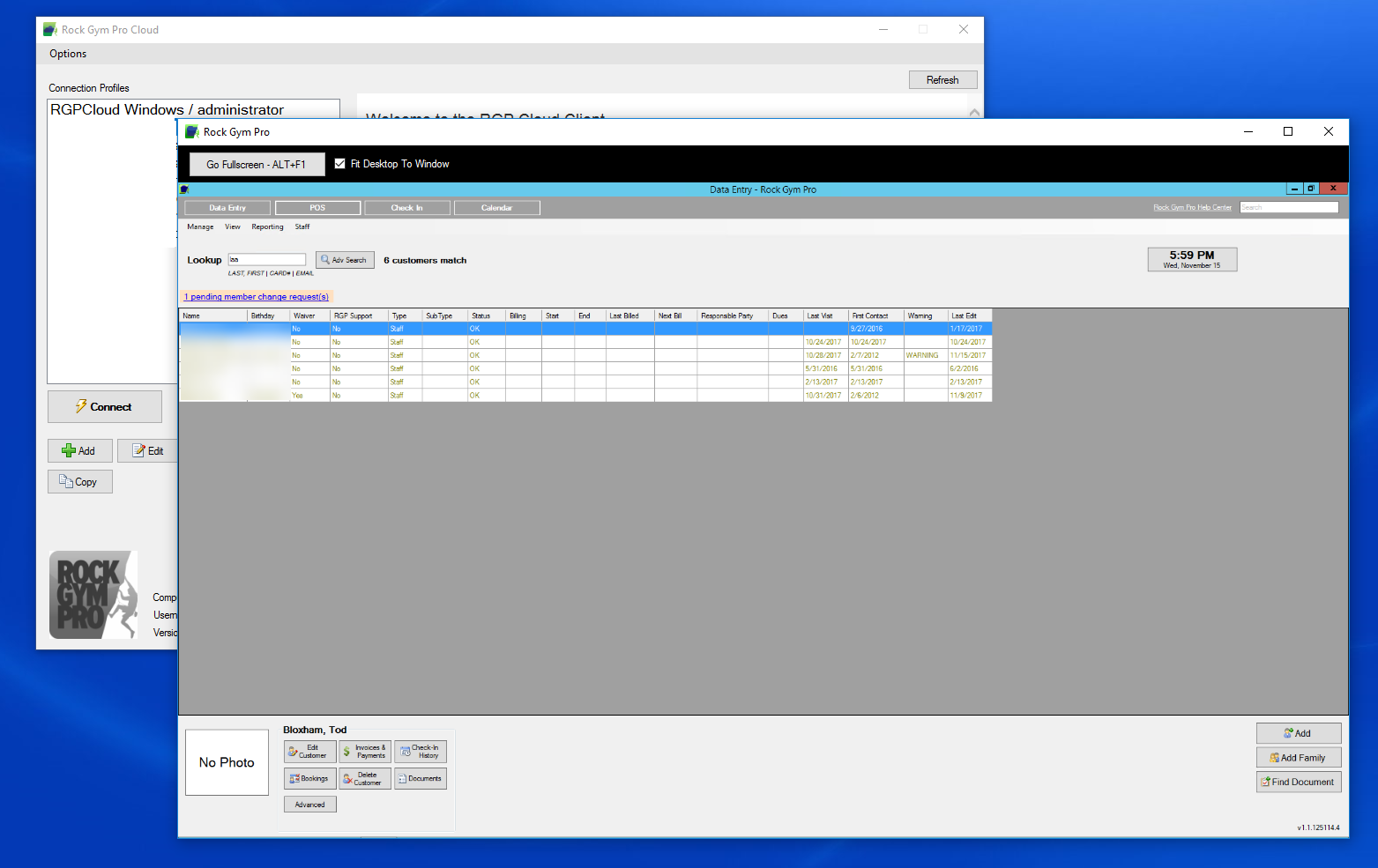Viewport: 1378px width, 868px height.
Task: Click Go Fullscreen - ALT+F1
Action: (x=257, y=165)
